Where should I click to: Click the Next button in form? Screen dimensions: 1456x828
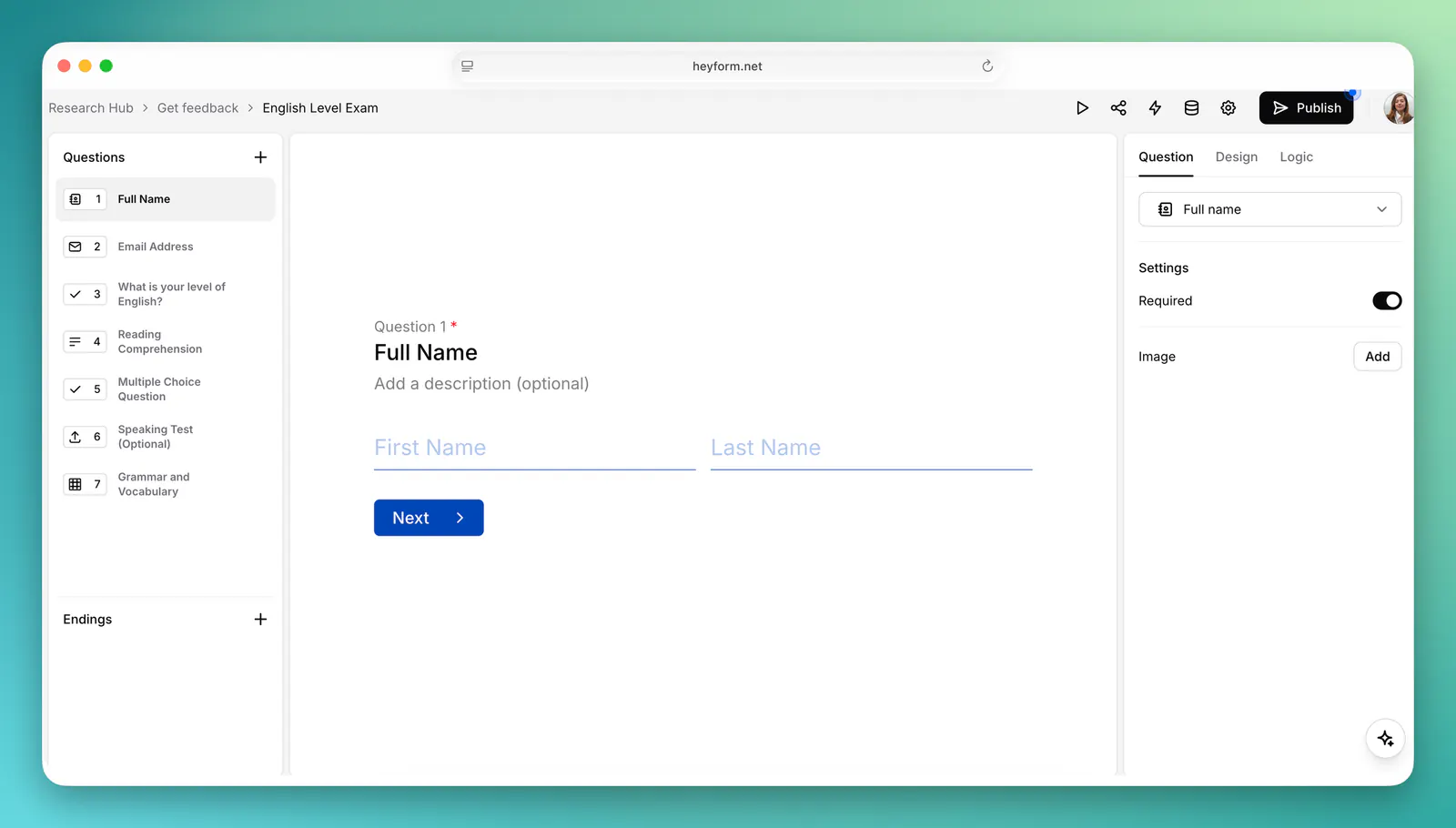[x=429, y=518]
